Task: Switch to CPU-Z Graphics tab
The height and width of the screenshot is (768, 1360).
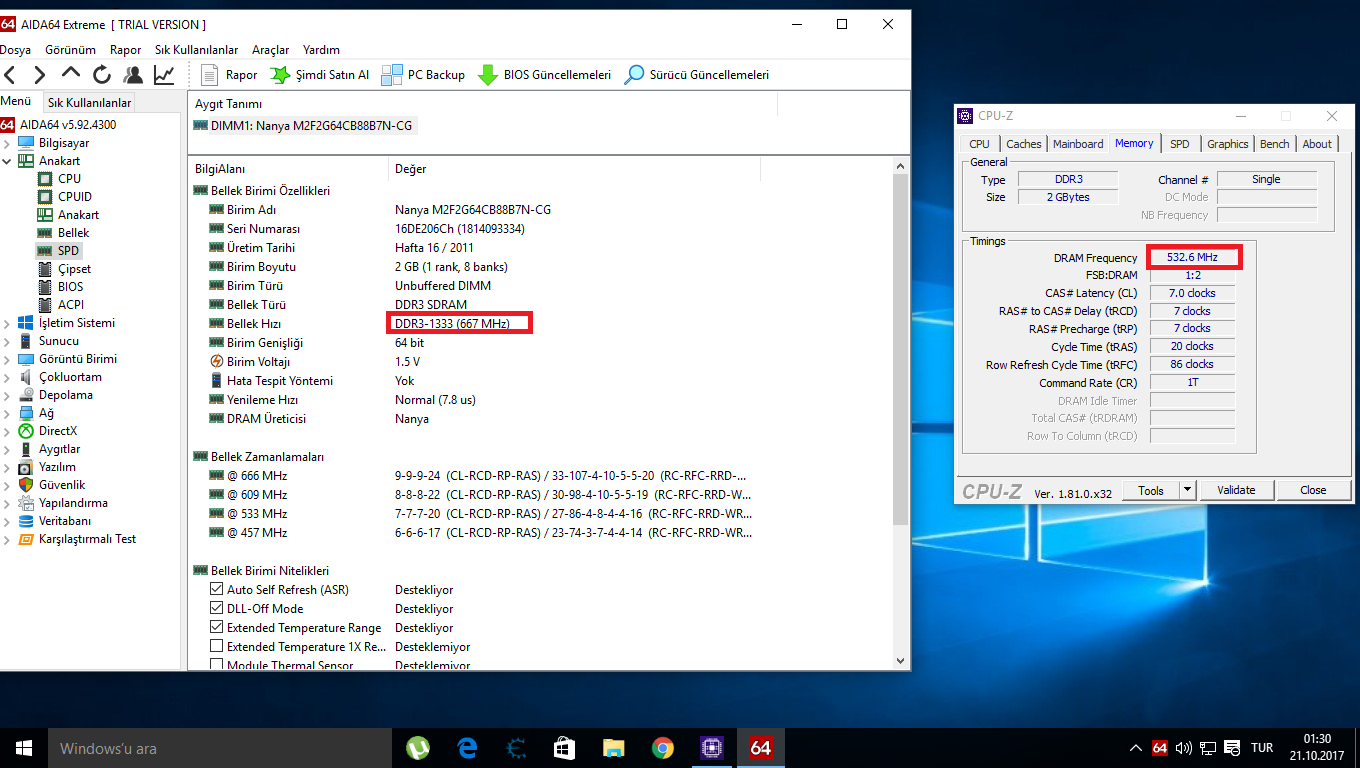Action: (1228, 144)
